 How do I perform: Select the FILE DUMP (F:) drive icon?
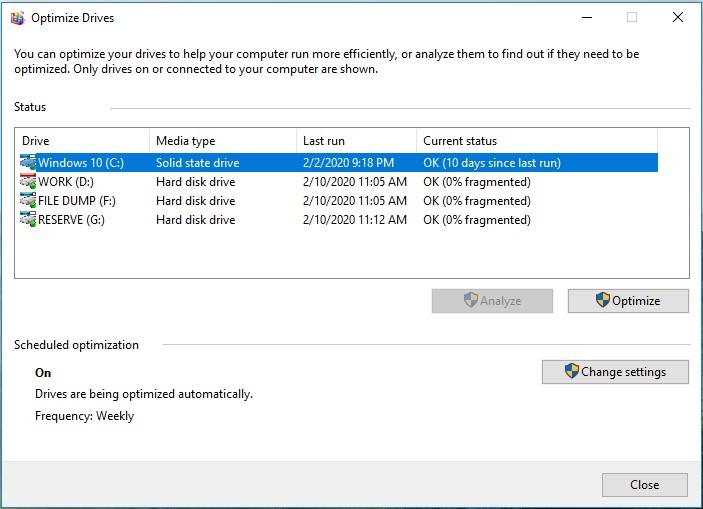pos(28,200)
